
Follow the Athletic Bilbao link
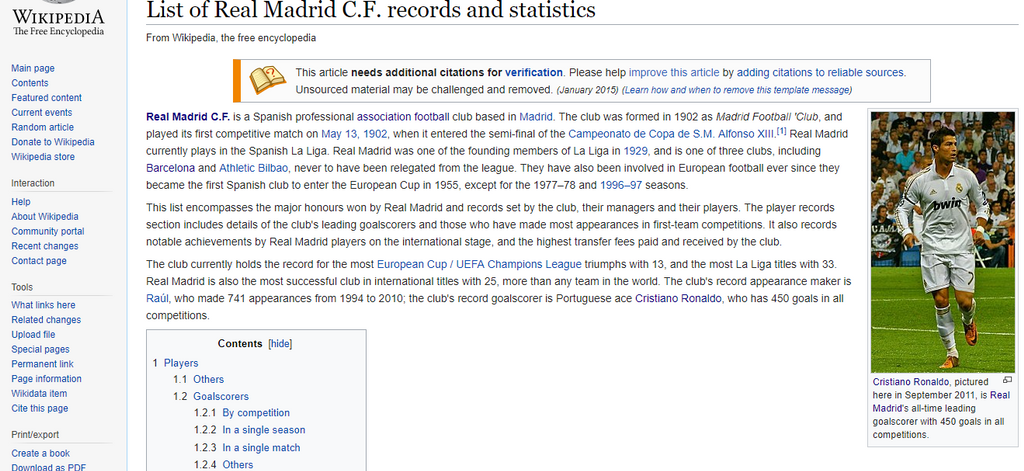253,168
